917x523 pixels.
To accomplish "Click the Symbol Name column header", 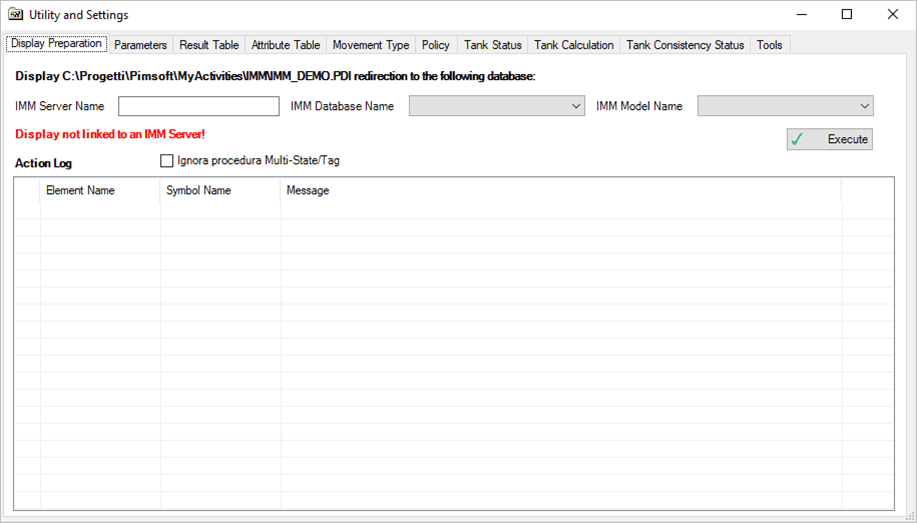I will pos(220,190).
